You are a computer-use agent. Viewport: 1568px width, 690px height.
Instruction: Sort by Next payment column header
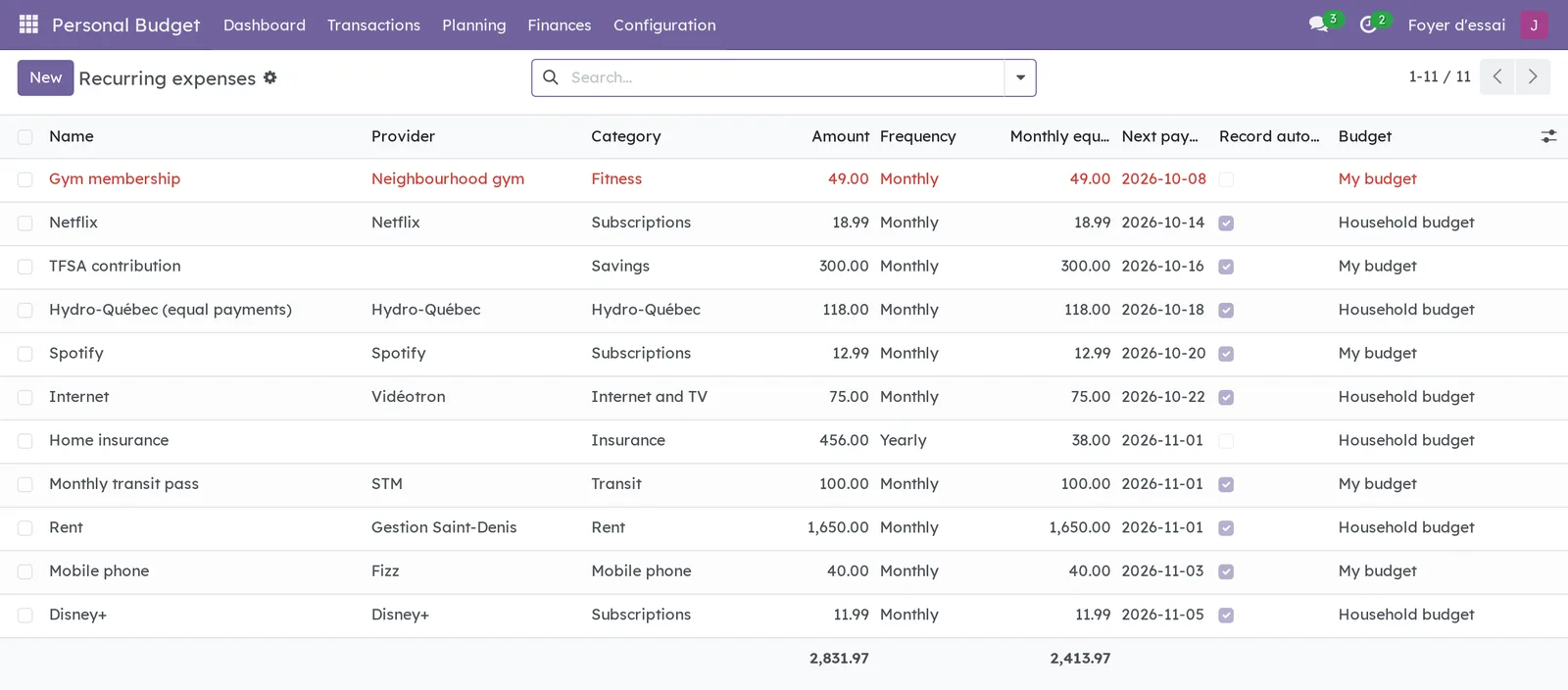tap(1160, 136)
